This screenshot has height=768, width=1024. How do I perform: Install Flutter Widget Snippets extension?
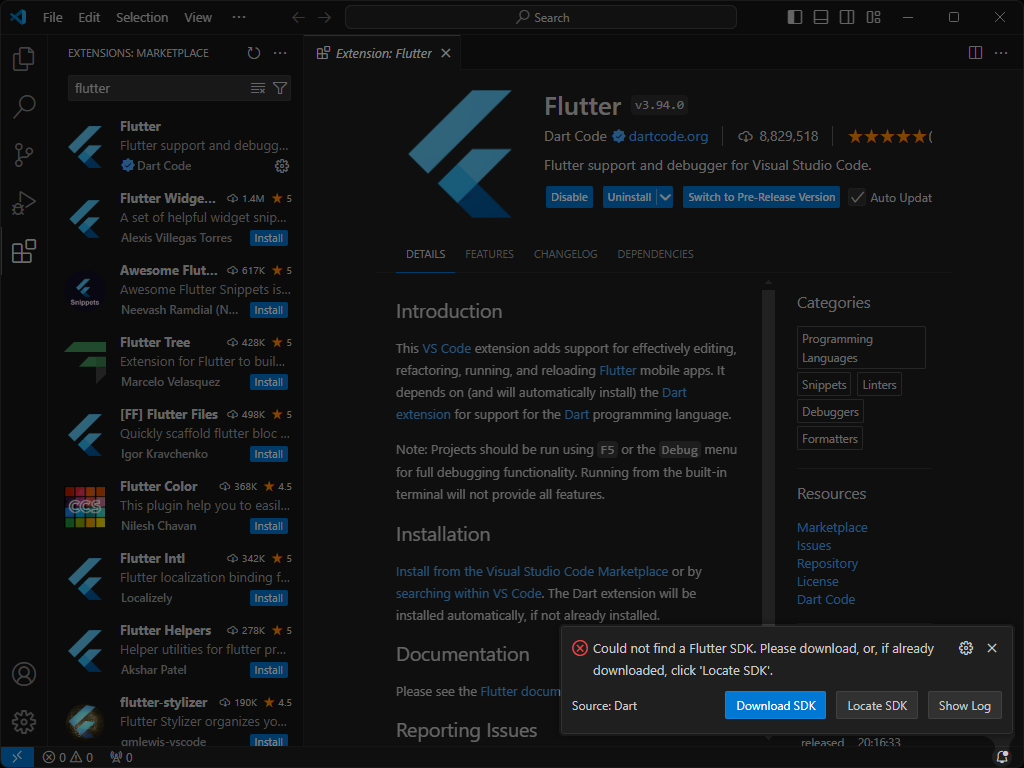269,238
